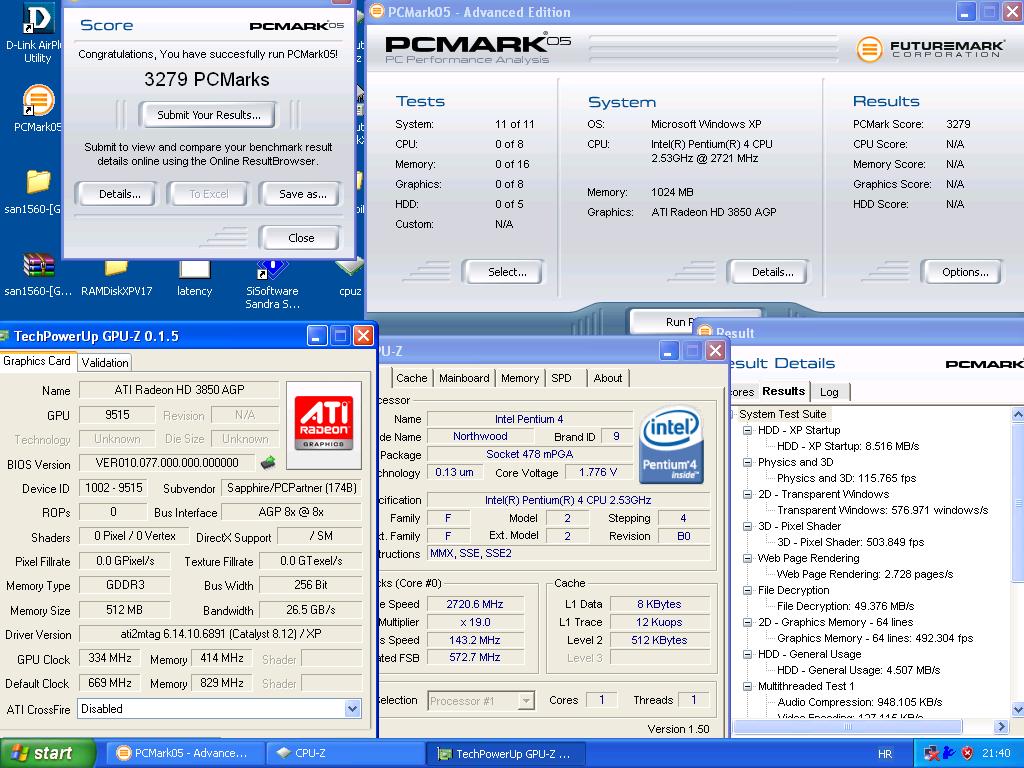
Task: Open RAMDiskXPV17 folder icon
Action: (116, 268)
